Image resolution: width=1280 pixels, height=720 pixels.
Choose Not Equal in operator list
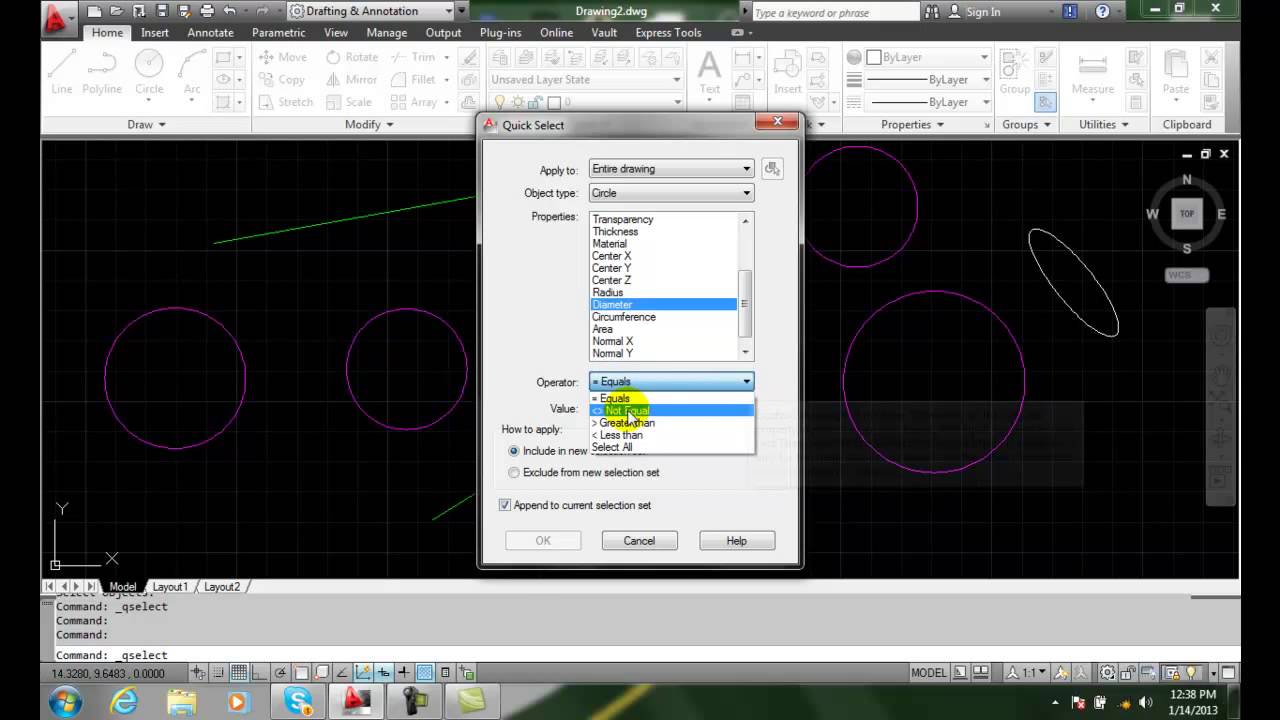[x=671, y=411]
